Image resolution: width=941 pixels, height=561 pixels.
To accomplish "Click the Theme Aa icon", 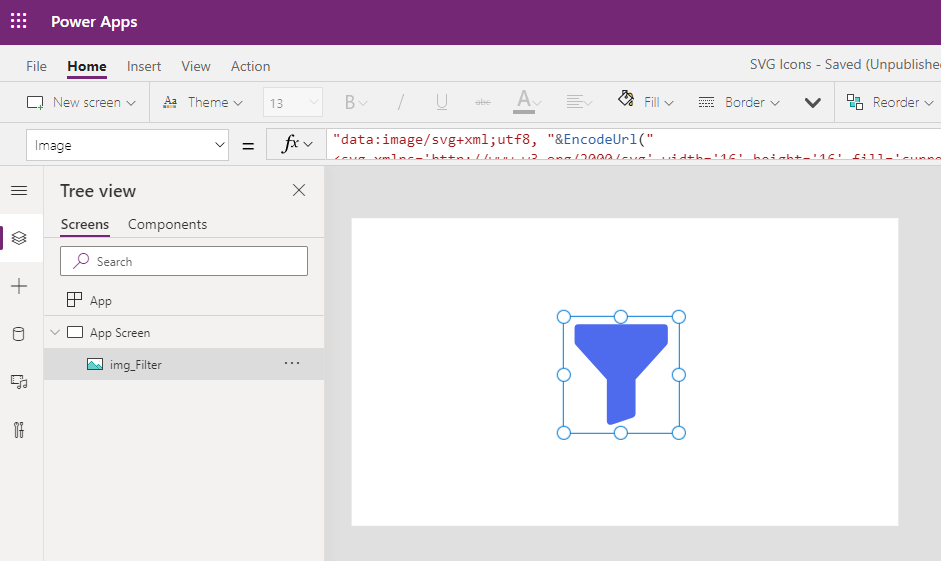I will tap(170, 103).
